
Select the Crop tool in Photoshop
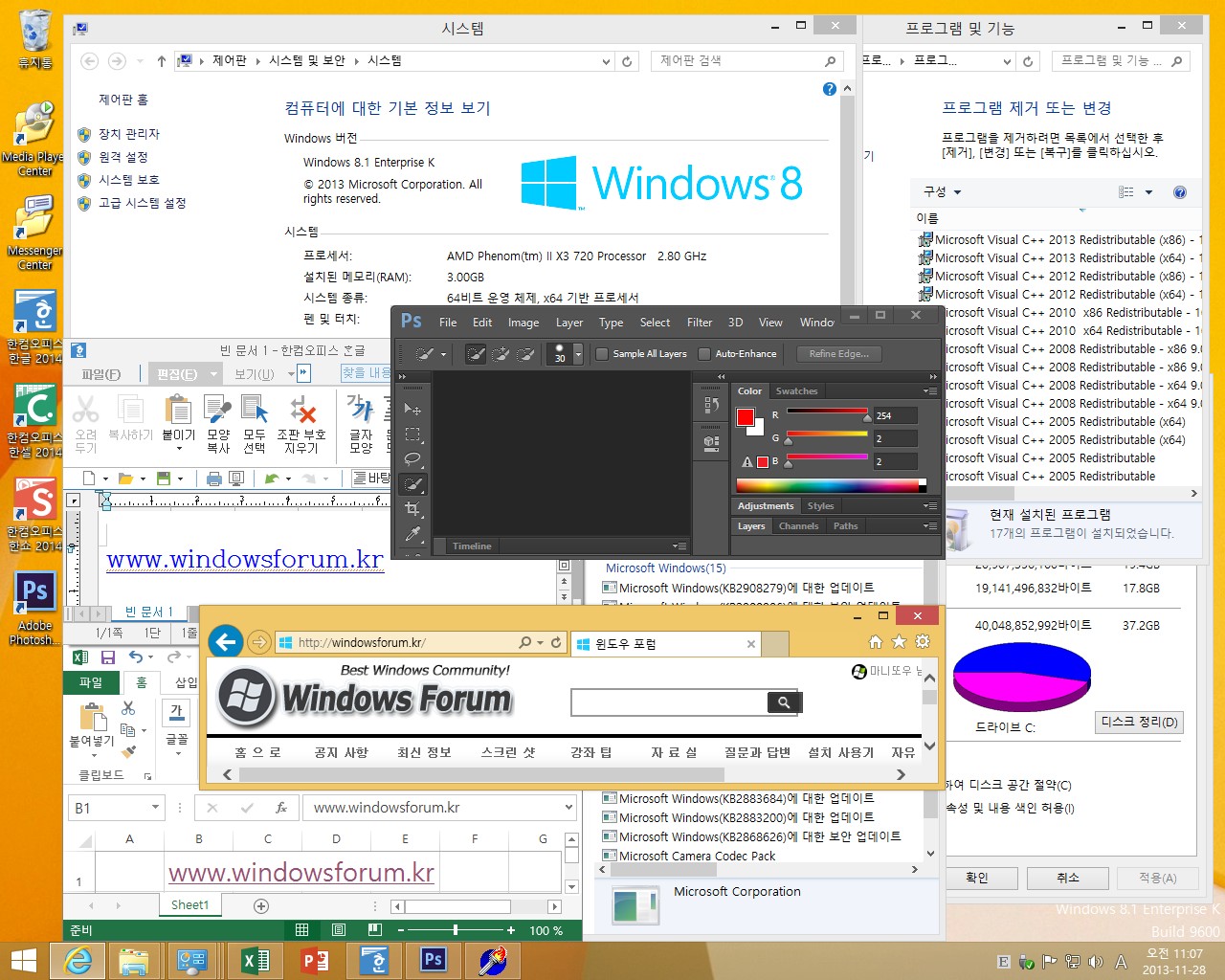pos(412,509)
